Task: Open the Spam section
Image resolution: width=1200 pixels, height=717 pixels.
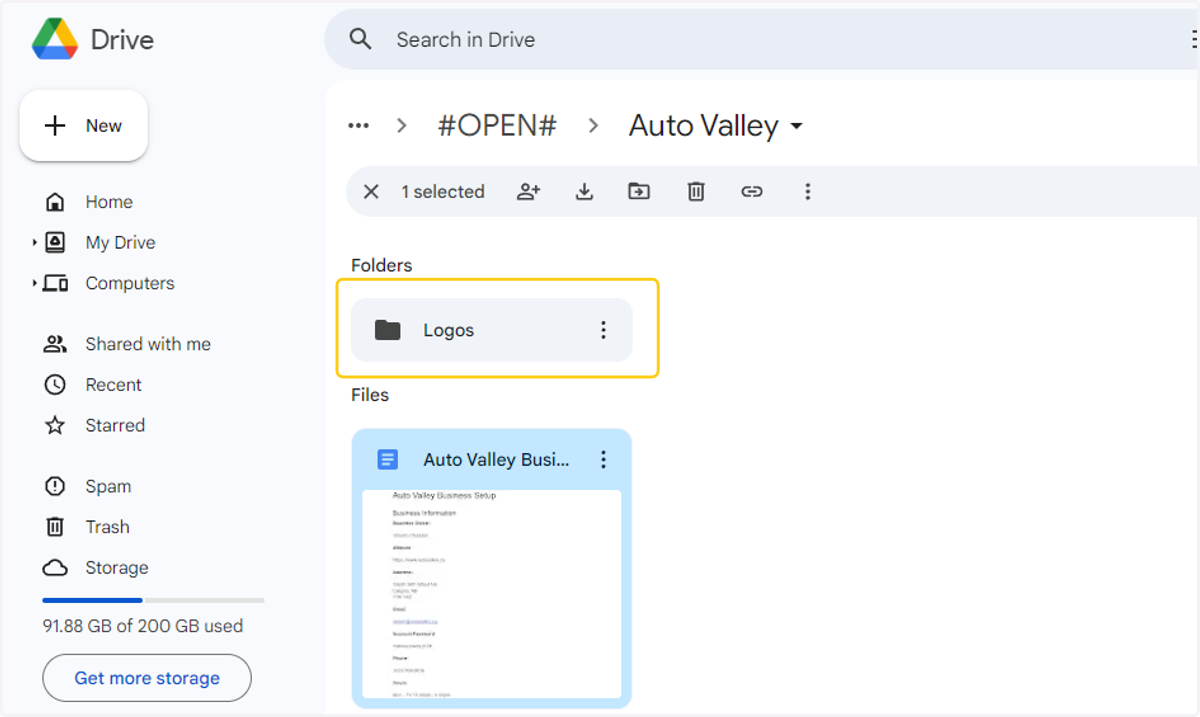Action: point(107,486)
